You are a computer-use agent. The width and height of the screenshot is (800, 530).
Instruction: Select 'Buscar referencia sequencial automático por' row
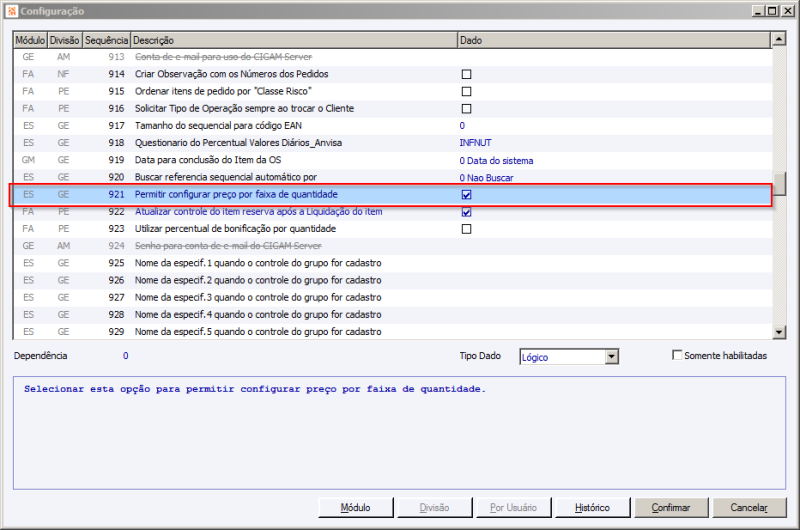(392, 177)
